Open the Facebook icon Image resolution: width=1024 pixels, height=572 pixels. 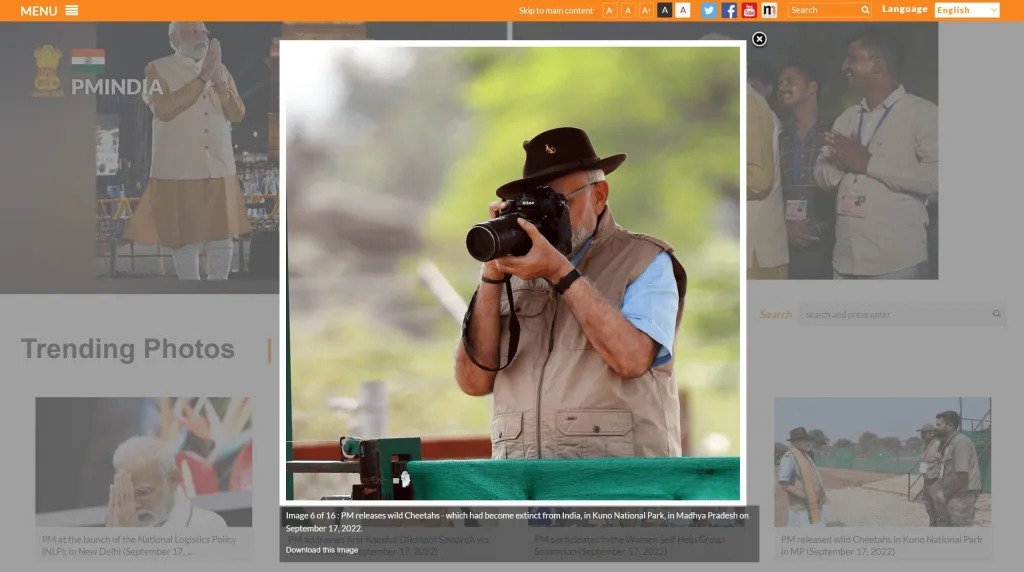(x=729, y=10)
